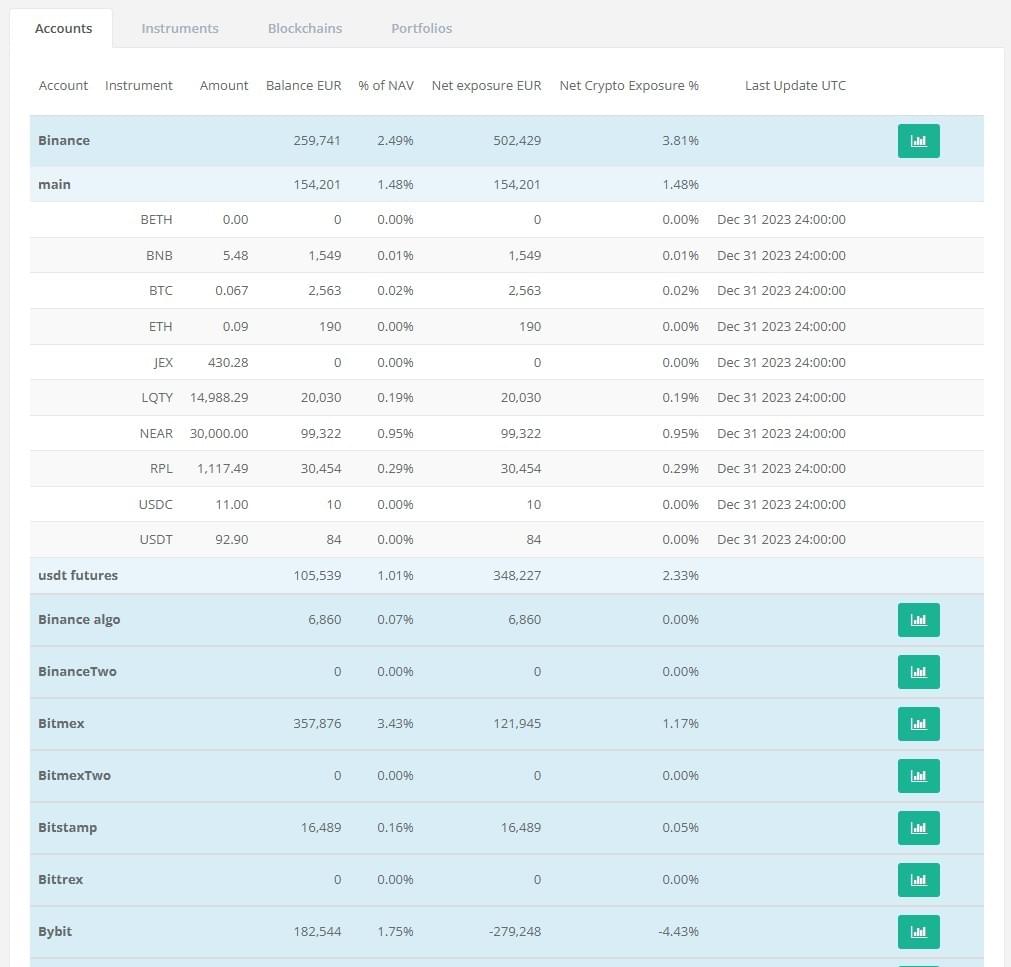Sort by Balance EUR column header
The height and width of the screenshot is (967, 1011).
click(x=303, y=86)
